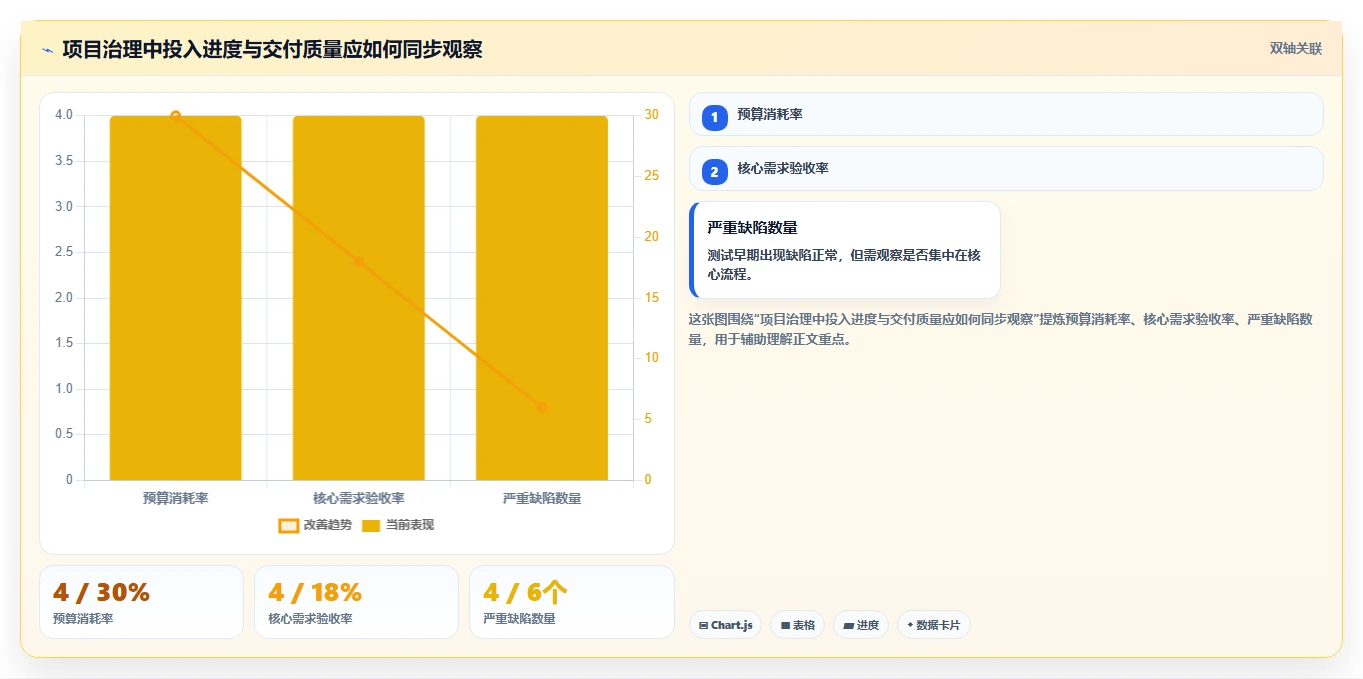The height and width of the screenshot is (679, 1363).
Task: Toggle 当前表现 legend swatch
Action: point(371,525)
